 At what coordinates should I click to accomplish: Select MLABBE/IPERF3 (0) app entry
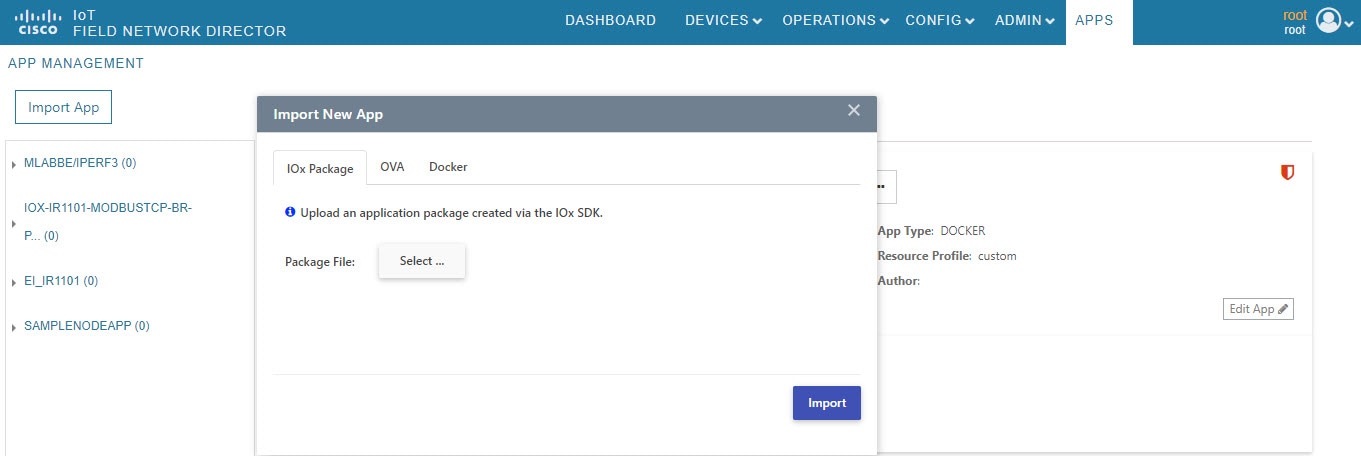[x=80, y=163]
